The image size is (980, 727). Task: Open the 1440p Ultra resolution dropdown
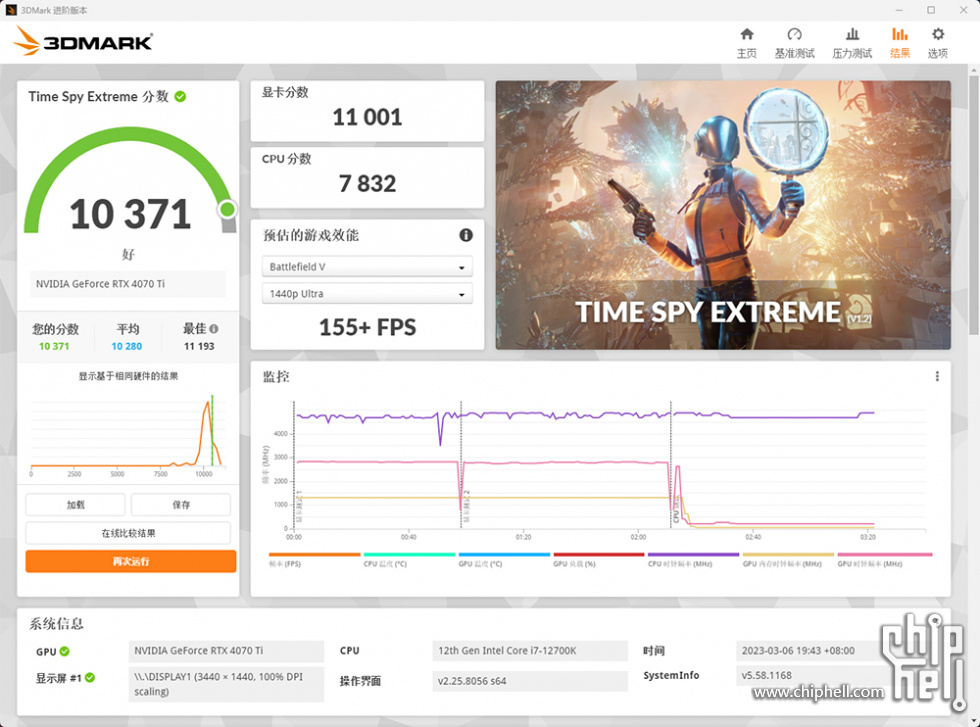[x=367, y=293]
